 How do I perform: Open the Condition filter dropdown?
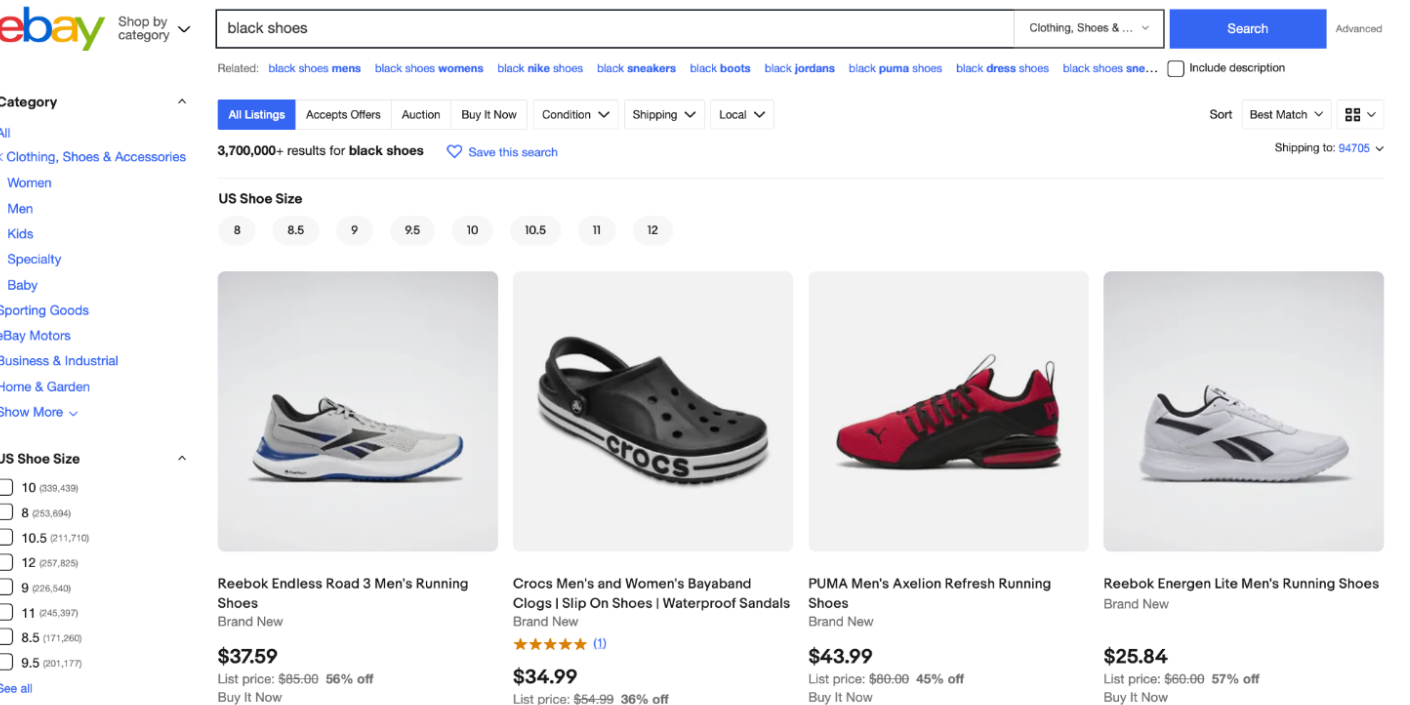(575, 115)
